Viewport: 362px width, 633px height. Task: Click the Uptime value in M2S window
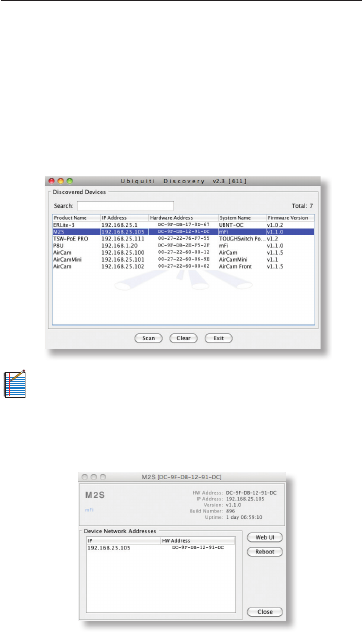pos(244,517)
